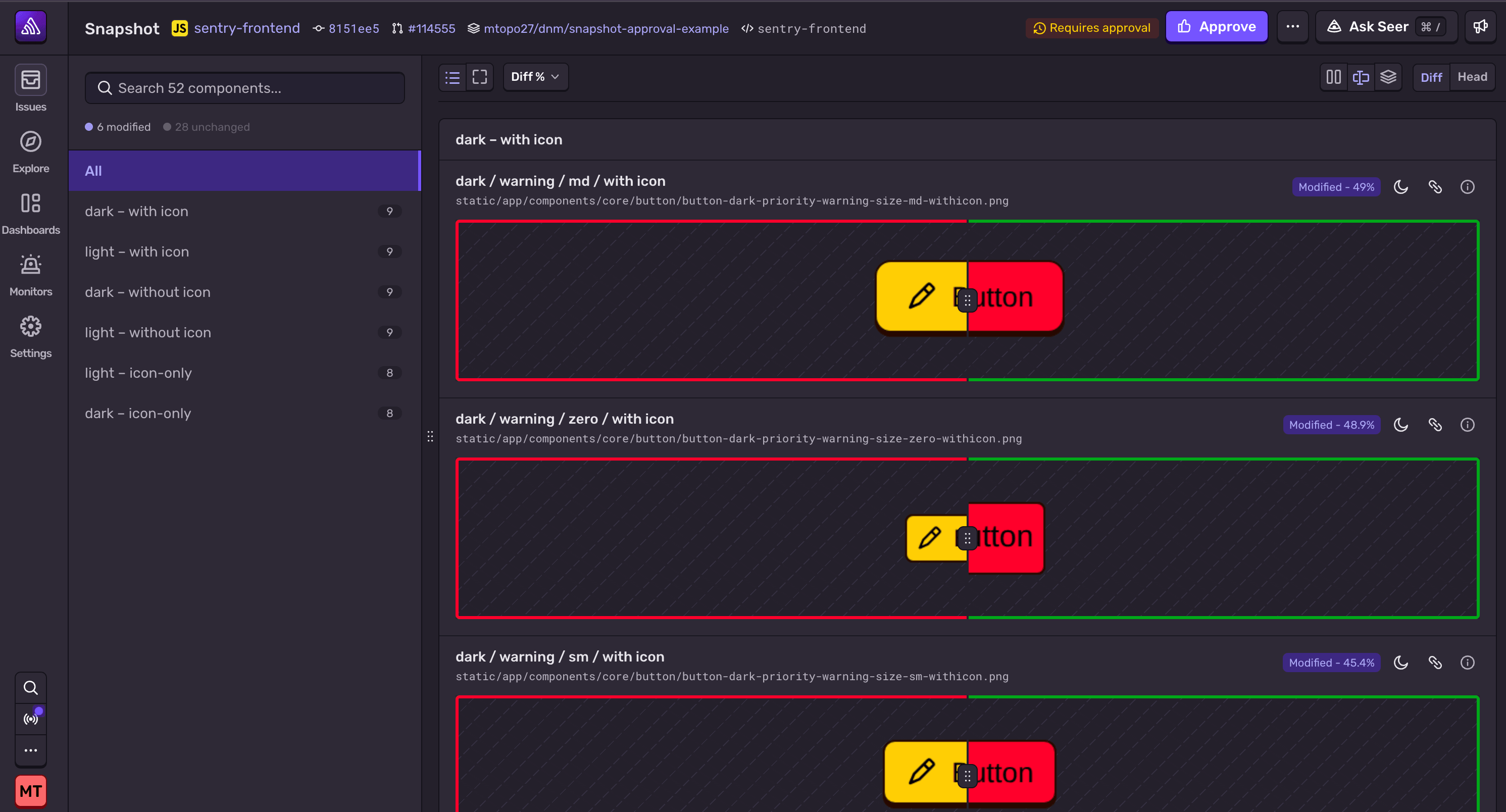Copy link for warning sm snapshot
The width and height of the screenshot is (1506, 812).
[1435, 663]
